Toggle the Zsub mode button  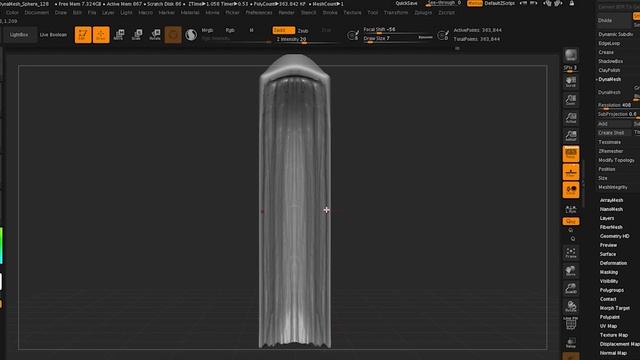tap(303, 31)
